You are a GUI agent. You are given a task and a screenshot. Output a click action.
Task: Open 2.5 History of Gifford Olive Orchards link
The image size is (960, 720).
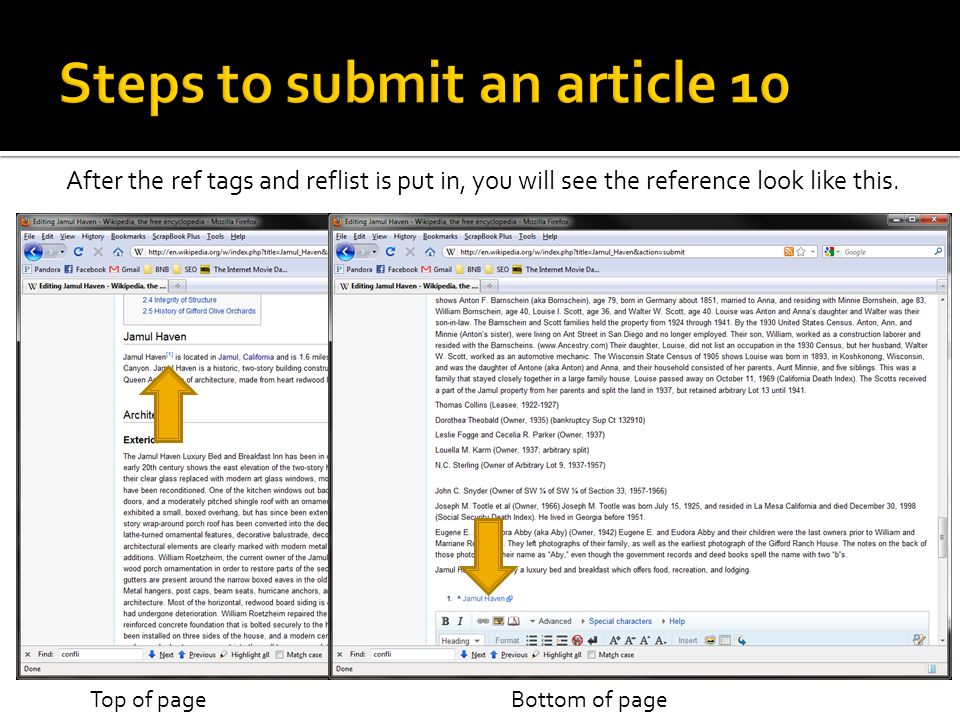(x=199, y=311)
